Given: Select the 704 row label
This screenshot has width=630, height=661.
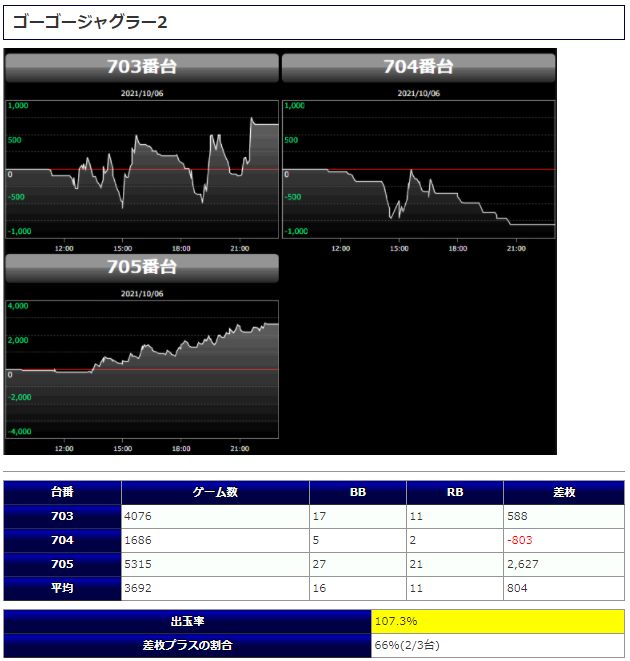Looking at the screenshot, I should (62, 540).
